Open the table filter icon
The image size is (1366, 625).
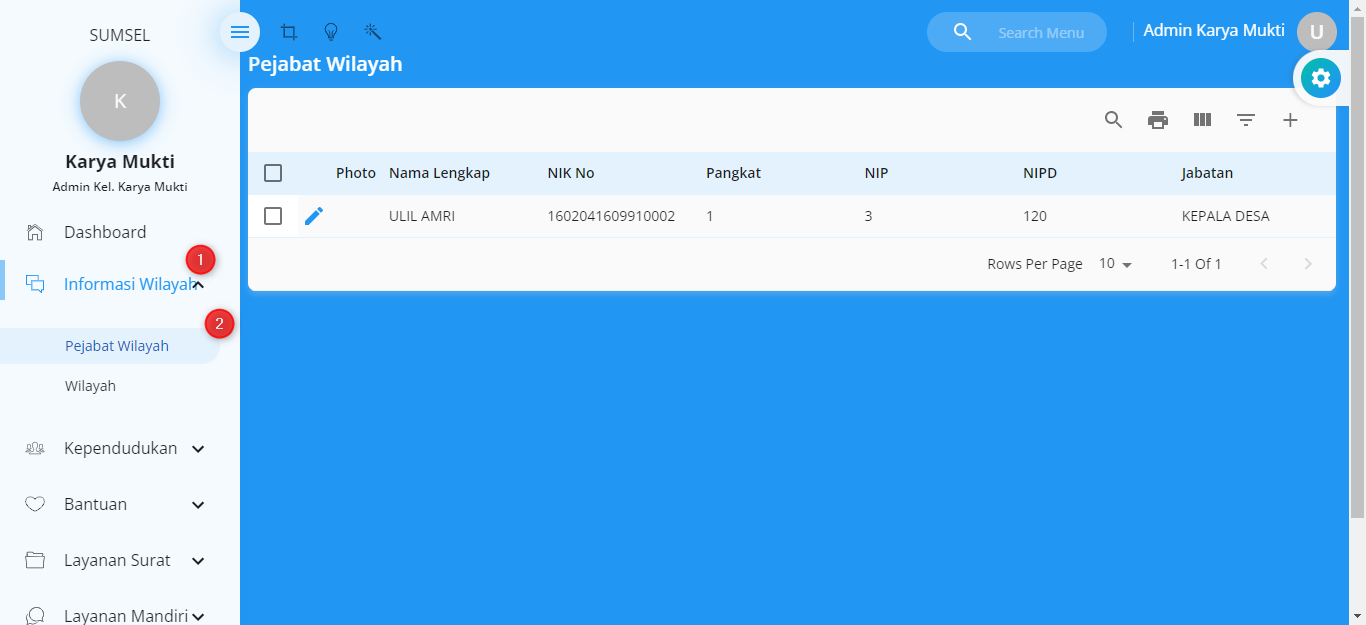coord(1246,120)
